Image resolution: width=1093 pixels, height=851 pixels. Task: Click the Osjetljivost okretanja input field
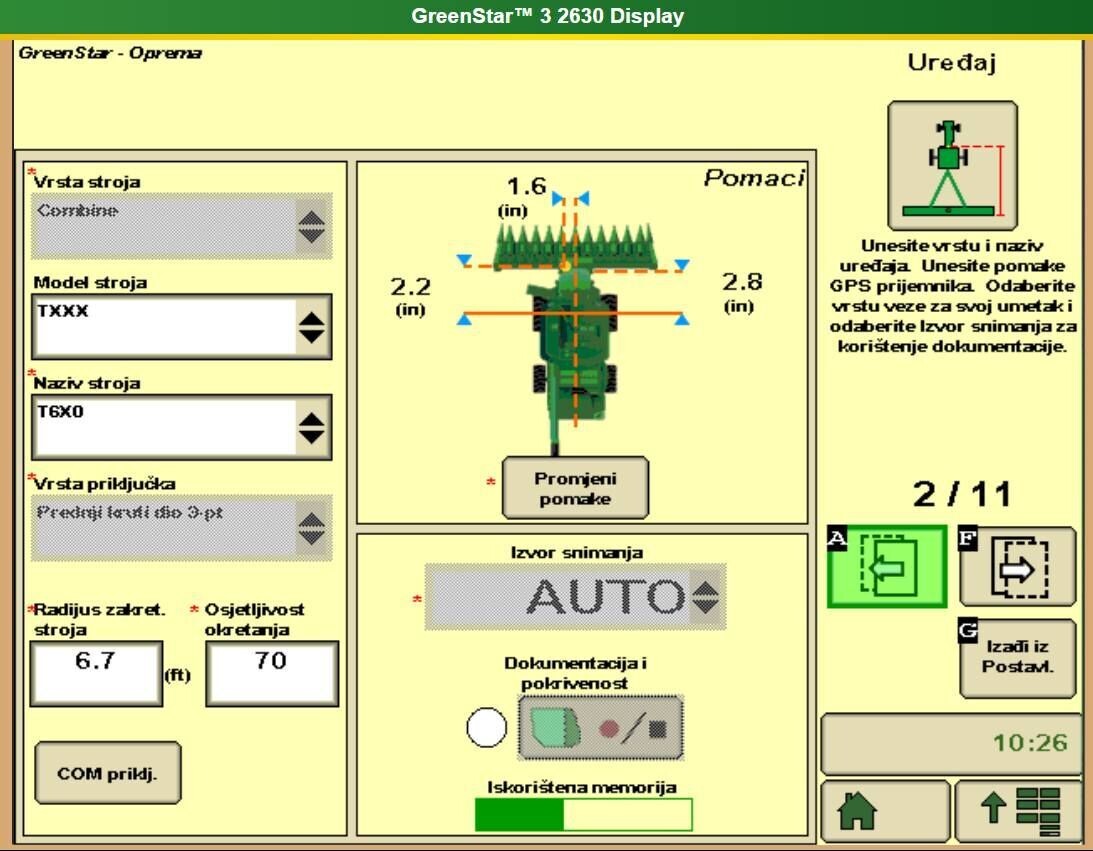[272, 673]
